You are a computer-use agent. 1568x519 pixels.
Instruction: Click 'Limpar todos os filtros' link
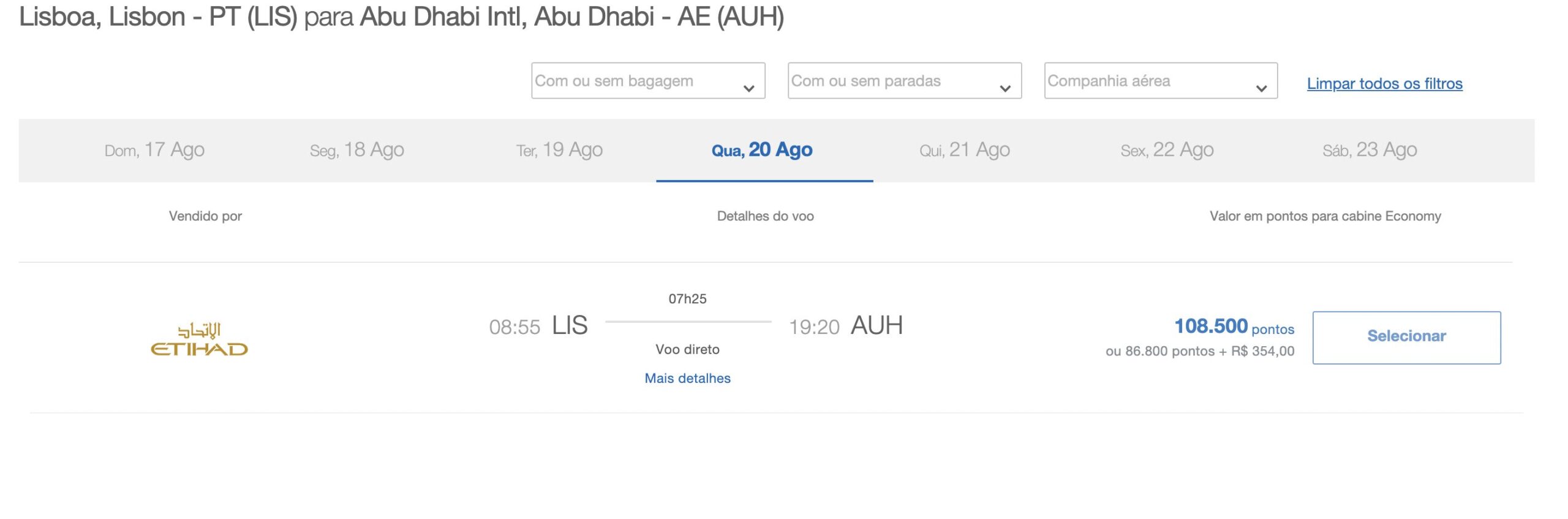pyautogui.click(x=1384, y=83)
